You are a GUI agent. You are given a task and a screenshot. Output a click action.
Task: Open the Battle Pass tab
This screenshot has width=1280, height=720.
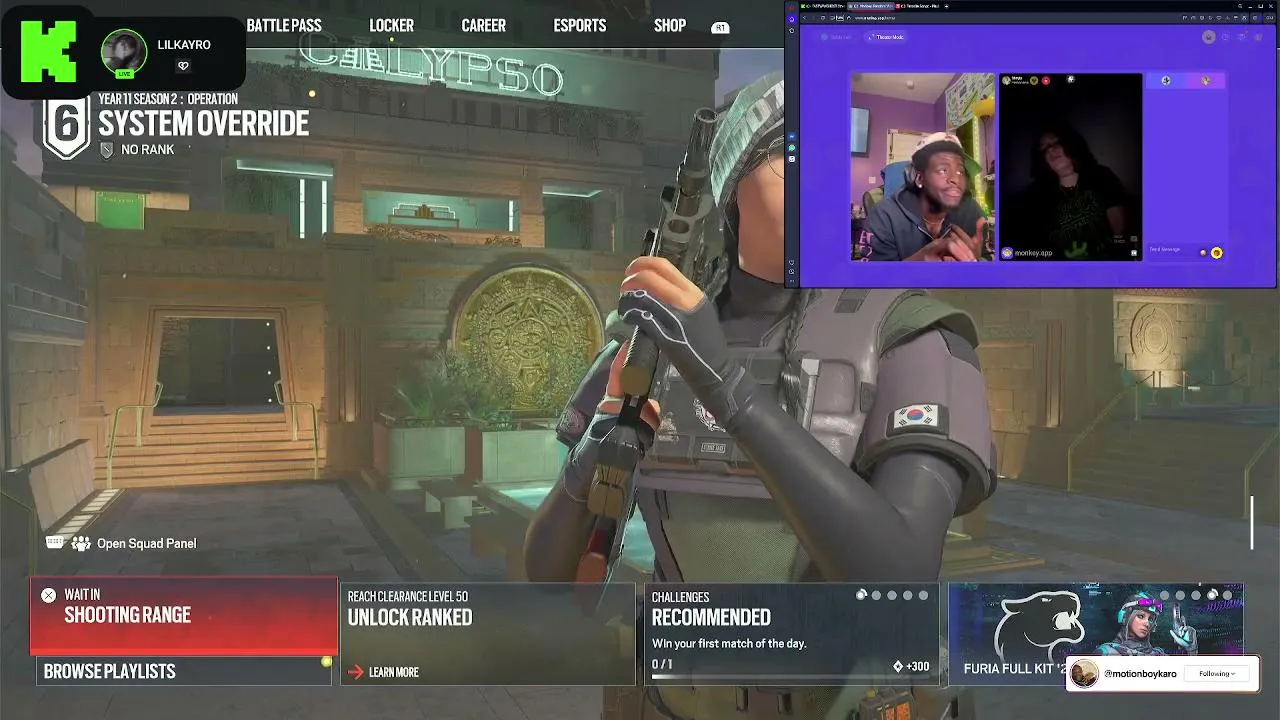click(x=284, y=26)
